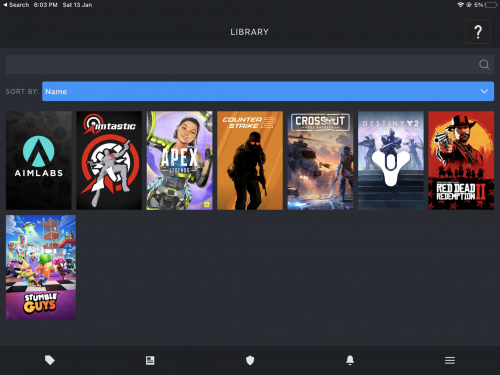
Task: Click the question mark help button
Action: pos(478,32)
